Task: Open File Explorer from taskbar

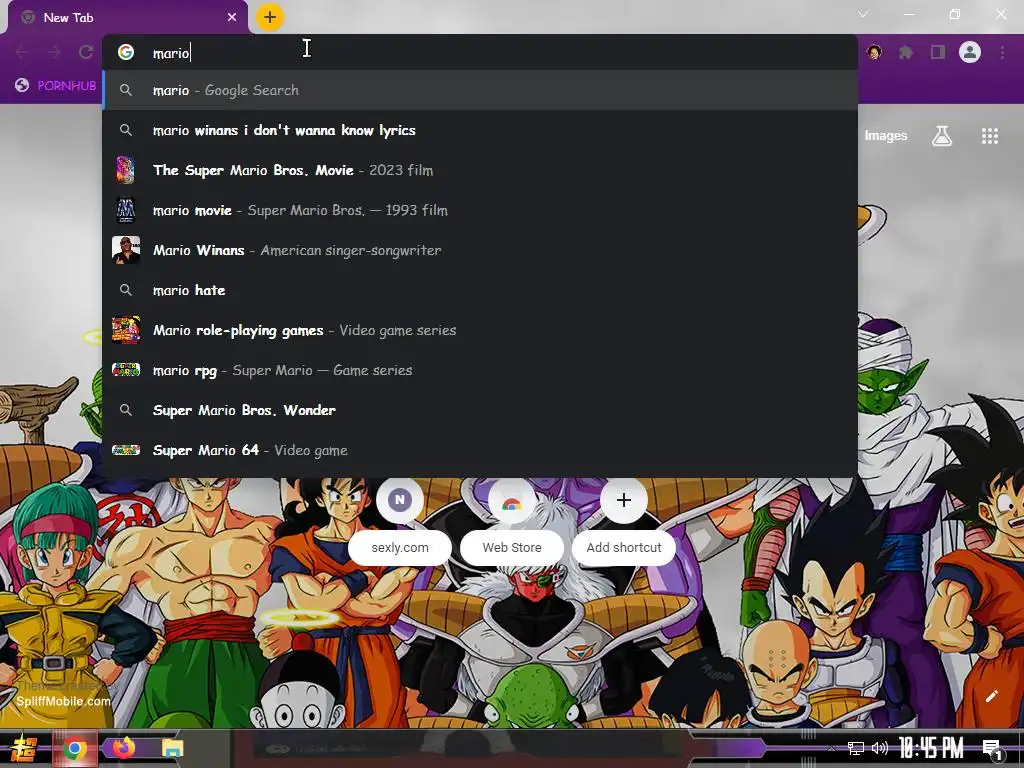Action: pos(172,748)
